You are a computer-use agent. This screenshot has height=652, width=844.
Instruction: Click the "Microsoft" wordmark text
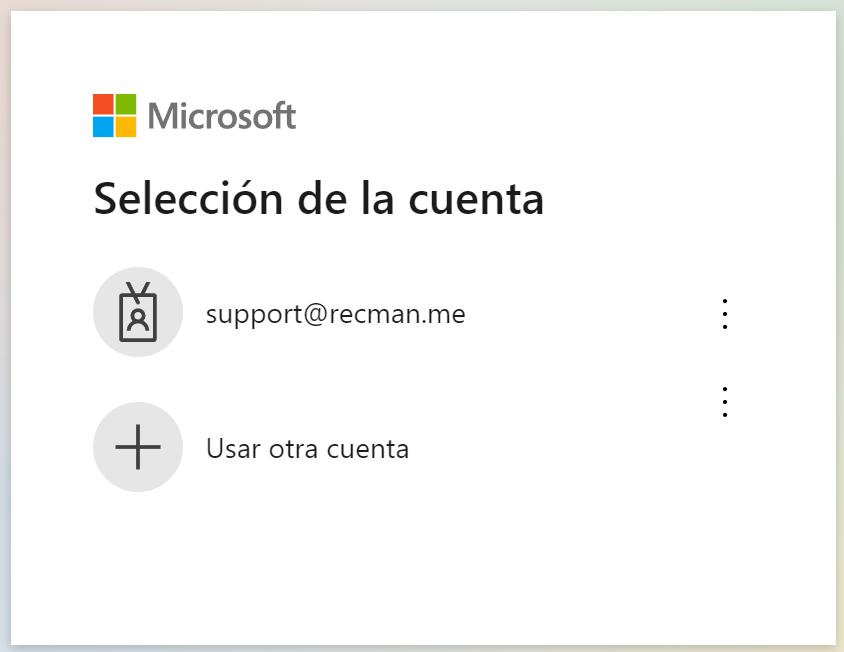click(222, 116)
